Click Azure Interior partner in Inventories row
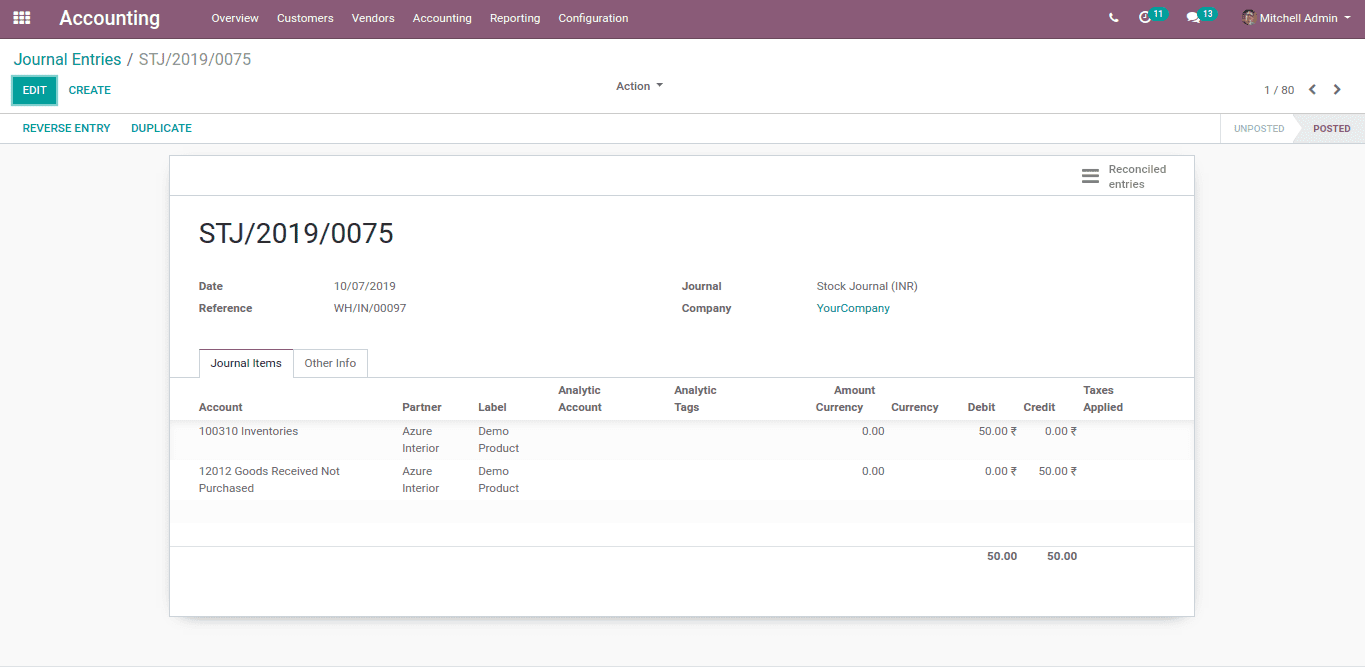Screen dimensions: 1365x667 point(421,440)
